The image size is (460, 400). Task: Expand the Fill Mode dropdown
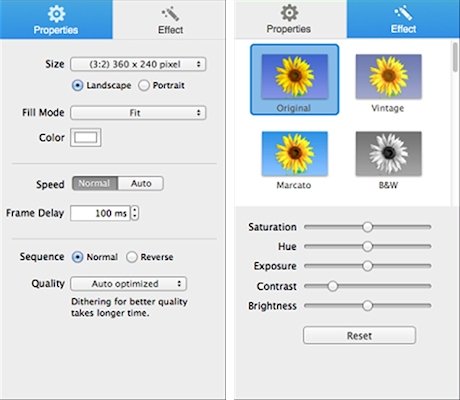(138, 113)
